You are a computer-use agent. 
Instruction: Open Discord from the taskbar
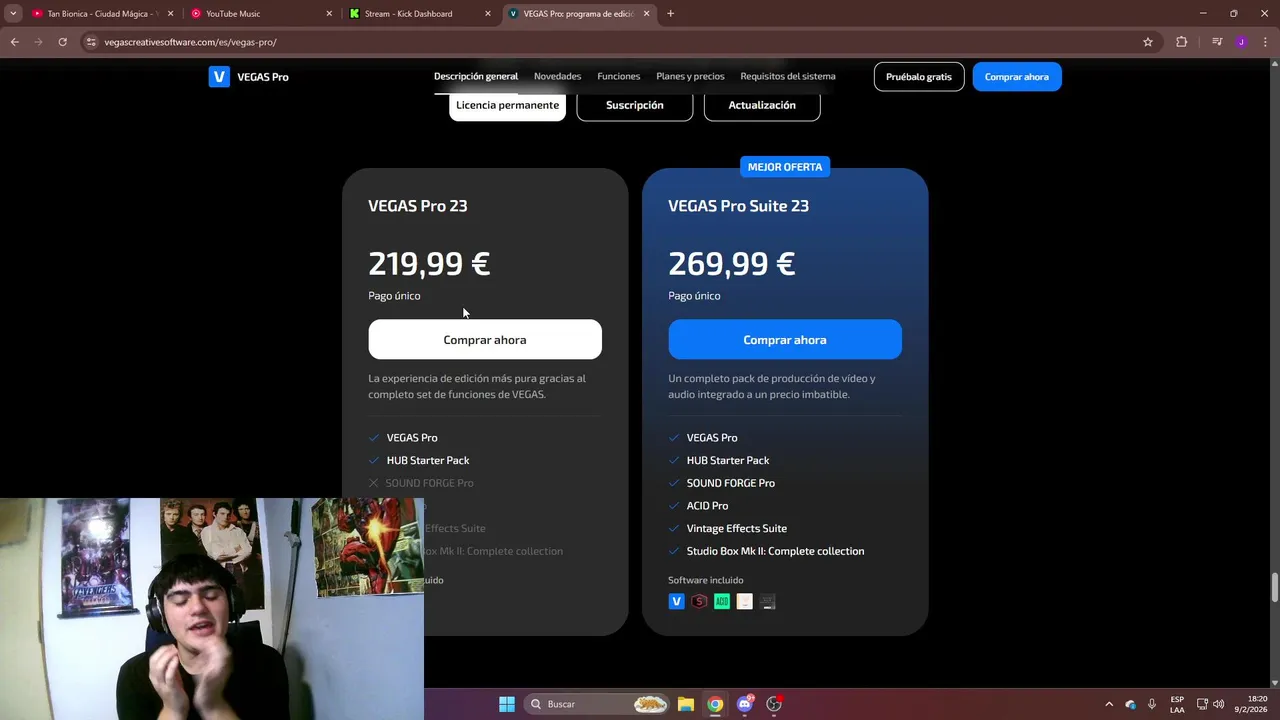click(x=744, y=704)
